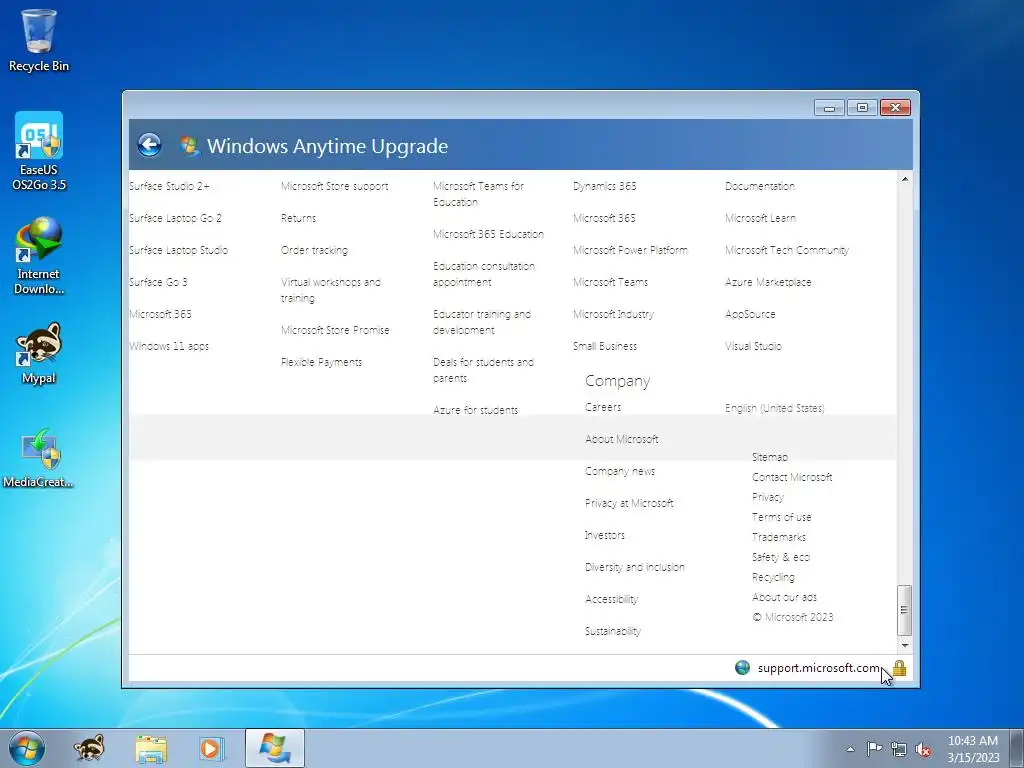Viewport: 1024px width, 768px height.
Task: Open Education consultation appointment link
Action: click(483, 274)
